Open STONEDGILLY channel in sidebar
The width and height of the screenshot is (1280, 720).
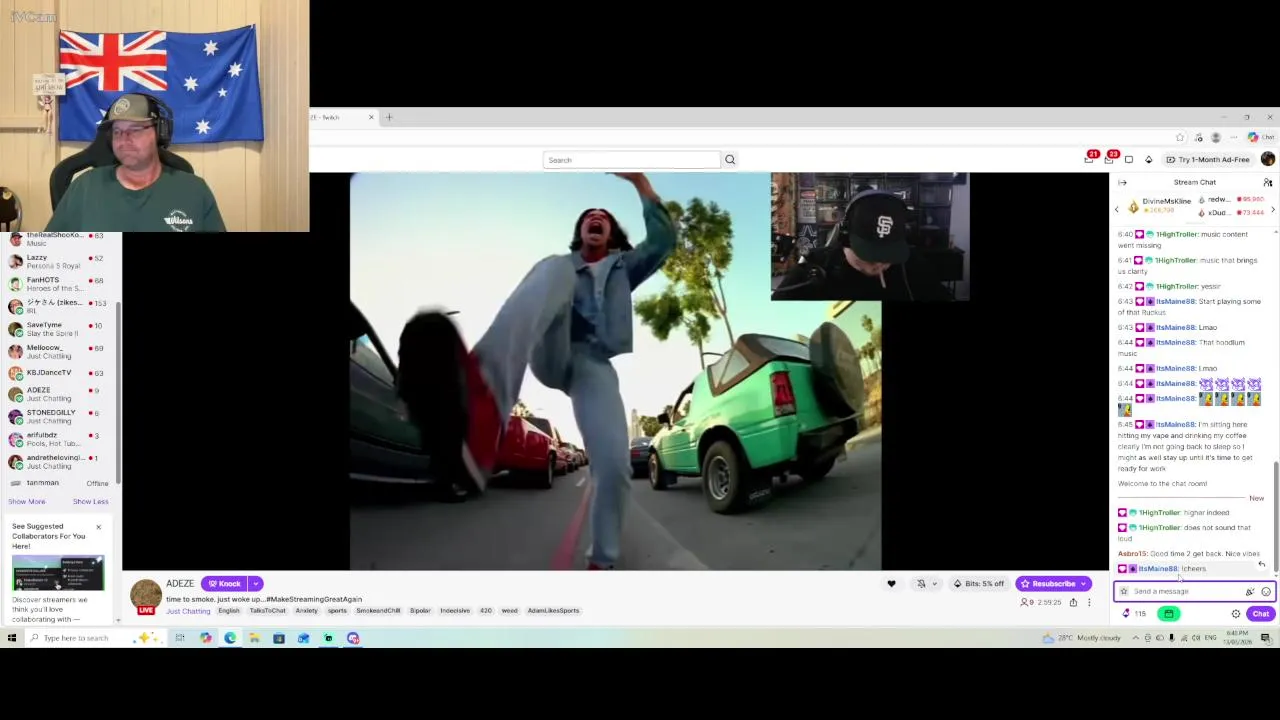(x=58, y=416)
